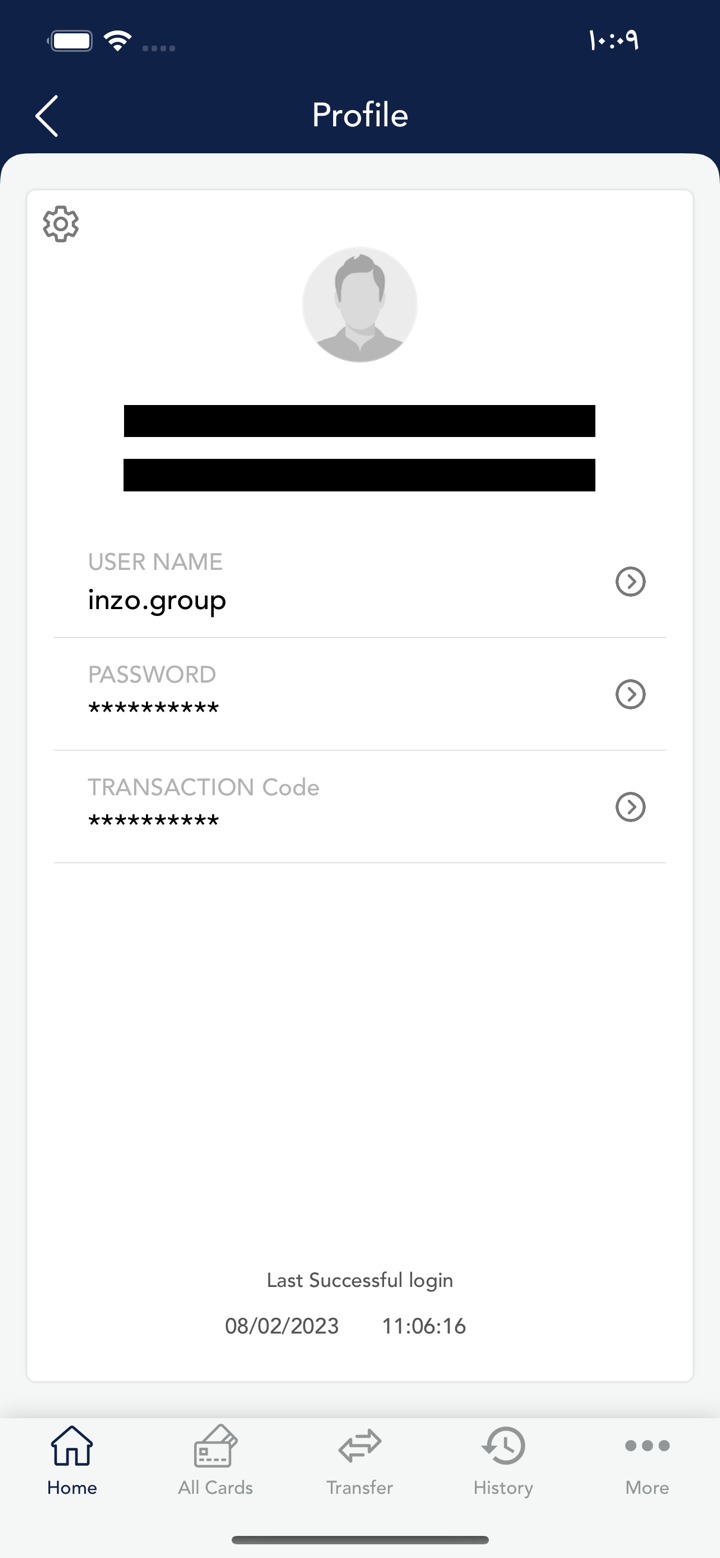
Task: Go to All Cards tab label
Action: point(215,1488)
